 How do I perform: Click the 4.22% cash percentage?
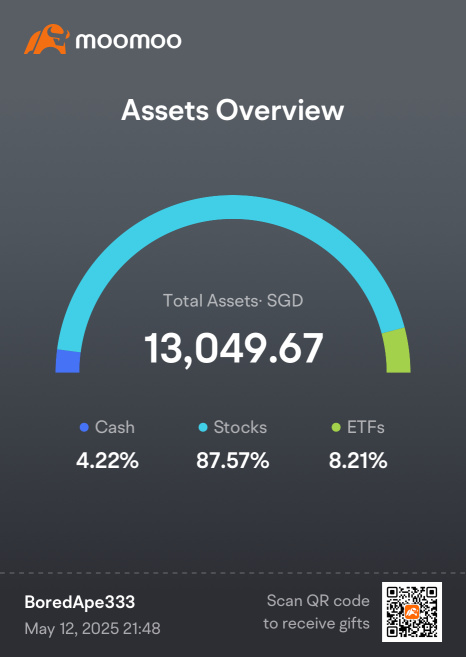[107, 461]
